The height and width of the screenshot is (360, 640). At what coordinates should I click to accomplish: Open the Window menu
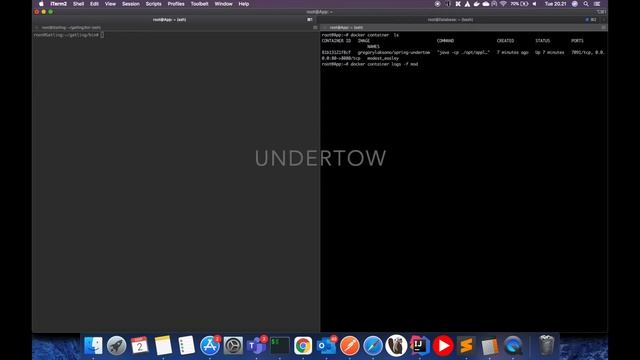pyautogui.click(x=223, y=4)
